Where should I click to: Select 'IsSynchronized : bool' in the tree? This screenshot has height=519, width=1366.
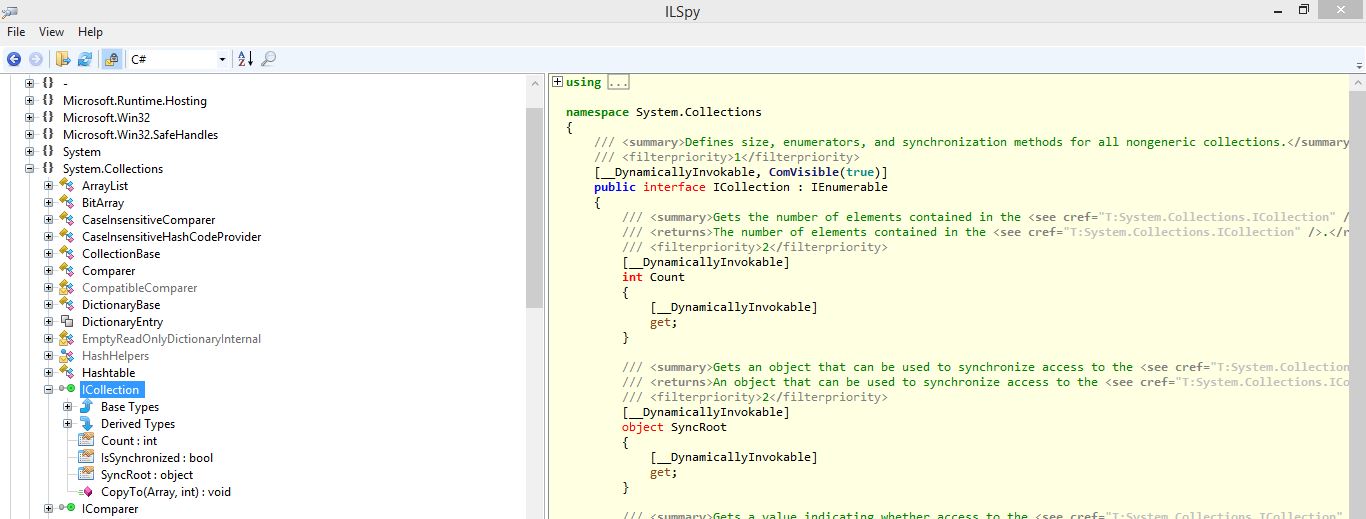click(157, 457)
